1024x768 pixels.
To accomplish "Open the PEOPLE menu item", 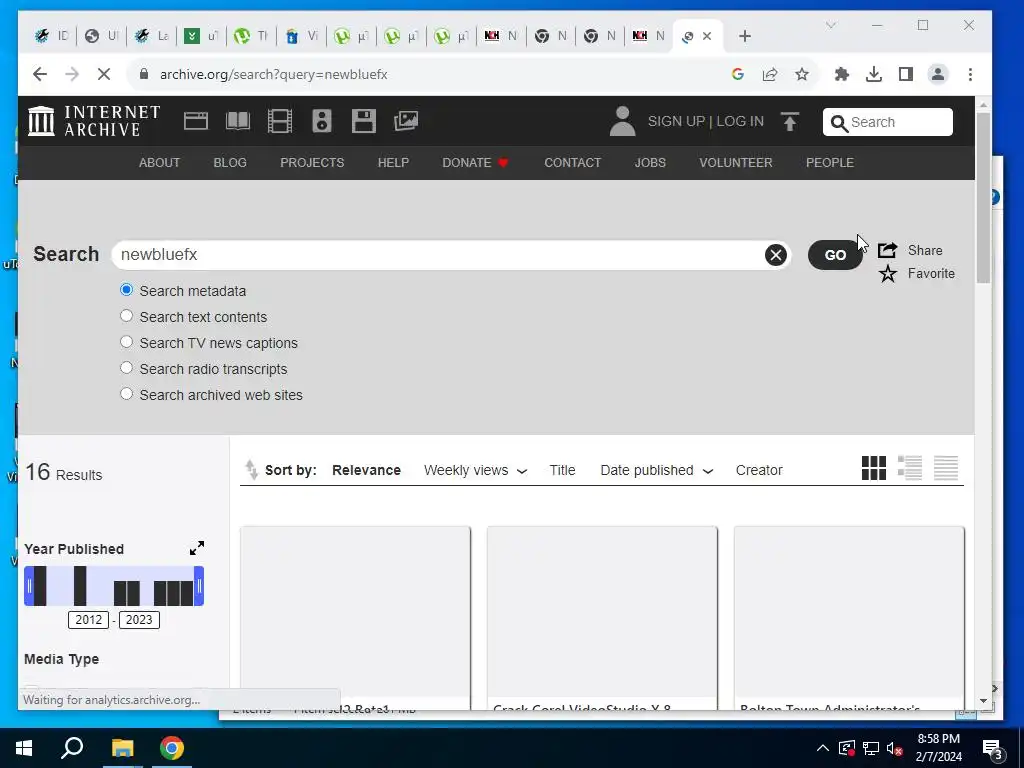I will click(830, 163).
